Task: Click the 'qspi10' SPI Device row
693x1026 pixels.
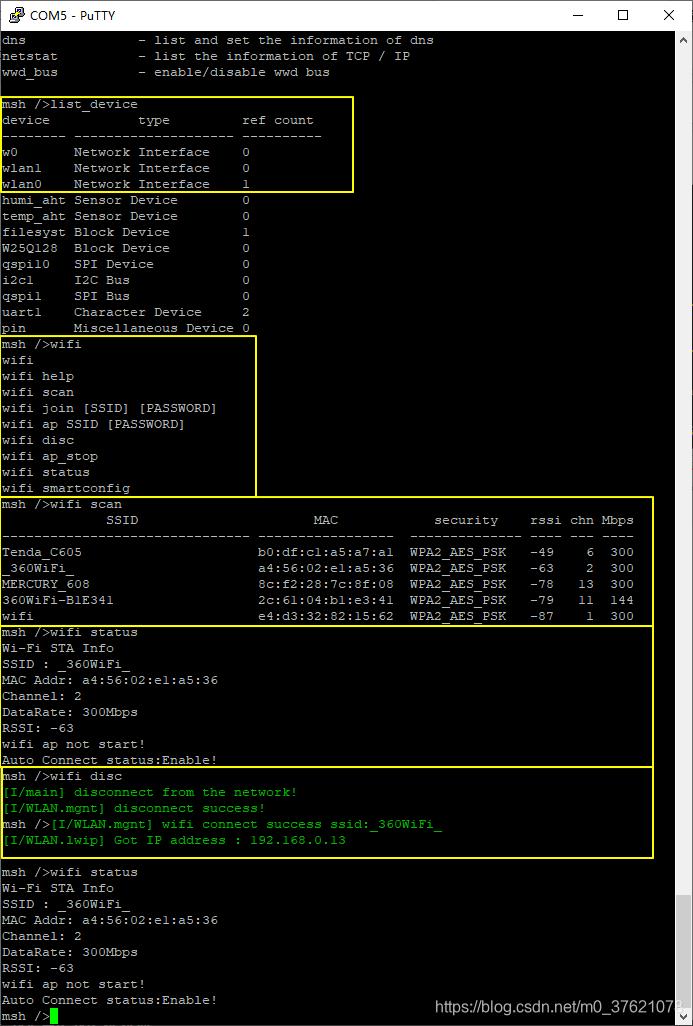Action: 126,264
